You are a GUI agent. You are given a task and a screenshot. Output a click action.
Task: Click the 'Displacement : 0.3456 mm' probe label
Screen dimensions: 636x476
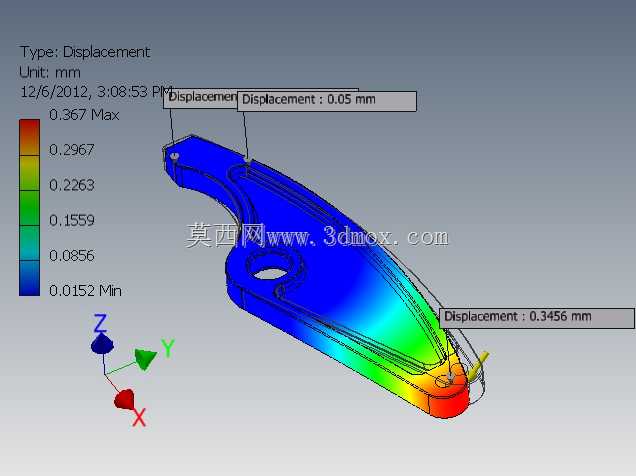[537, 318]
